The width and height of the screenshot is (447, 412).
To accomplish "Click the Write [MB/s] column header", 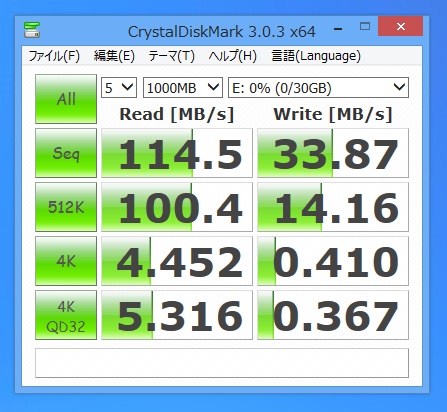I will (333, 115).
